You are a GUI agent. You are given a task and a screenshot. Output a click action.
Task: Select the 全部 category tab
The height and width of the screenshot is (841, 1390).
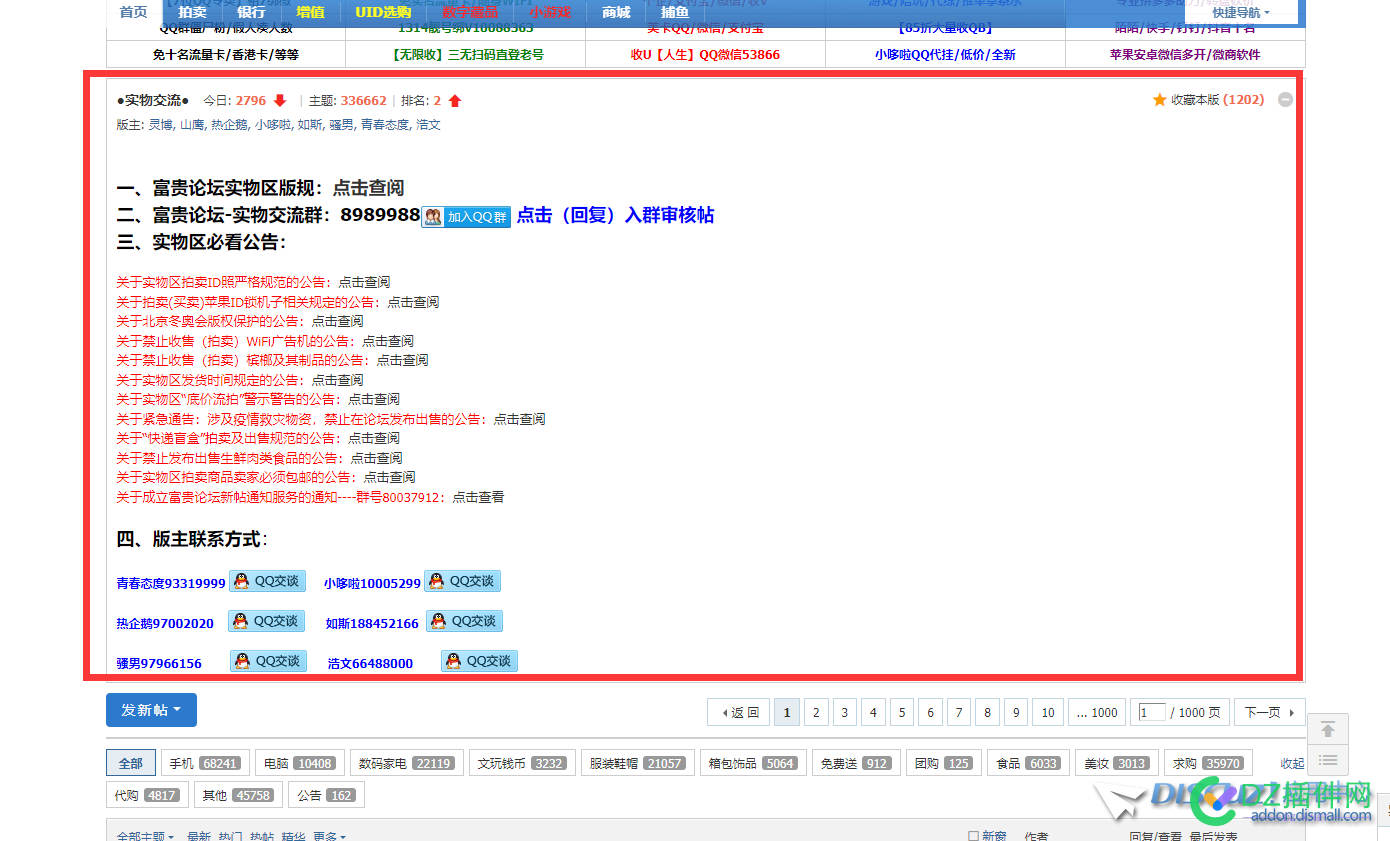click(131, 763)
